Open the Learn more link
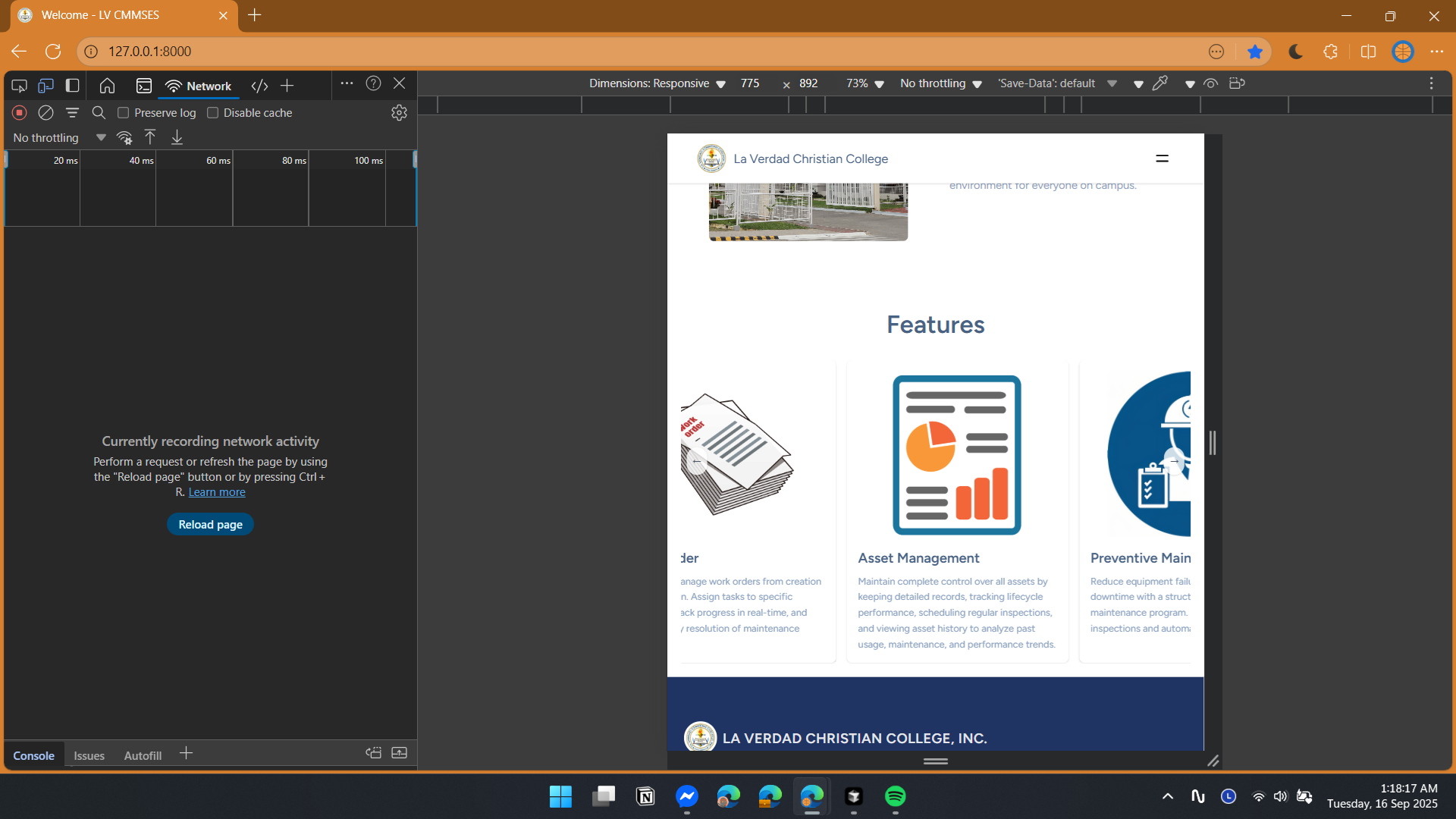The image size is (1456, 819). [217, 492]
